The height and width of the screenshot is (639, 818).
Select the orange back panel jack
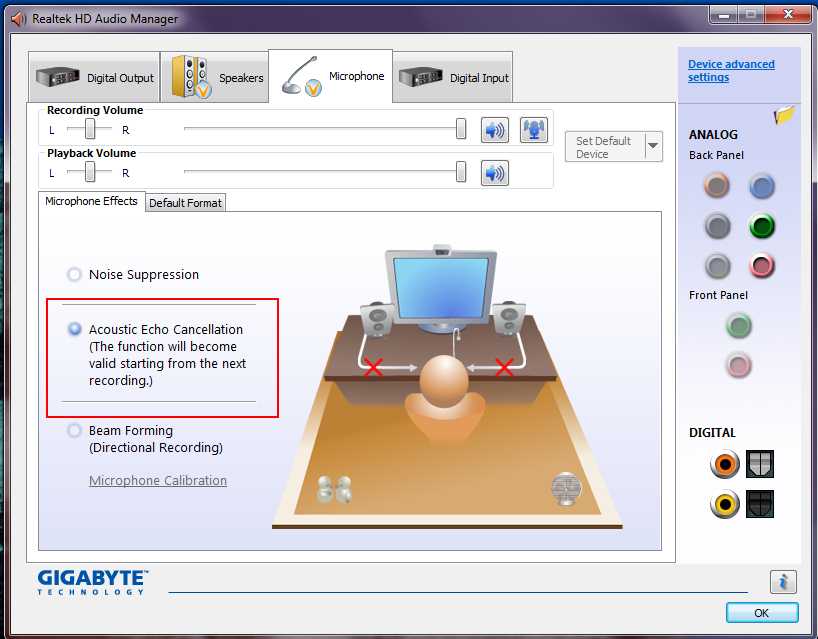click(717, 185)
